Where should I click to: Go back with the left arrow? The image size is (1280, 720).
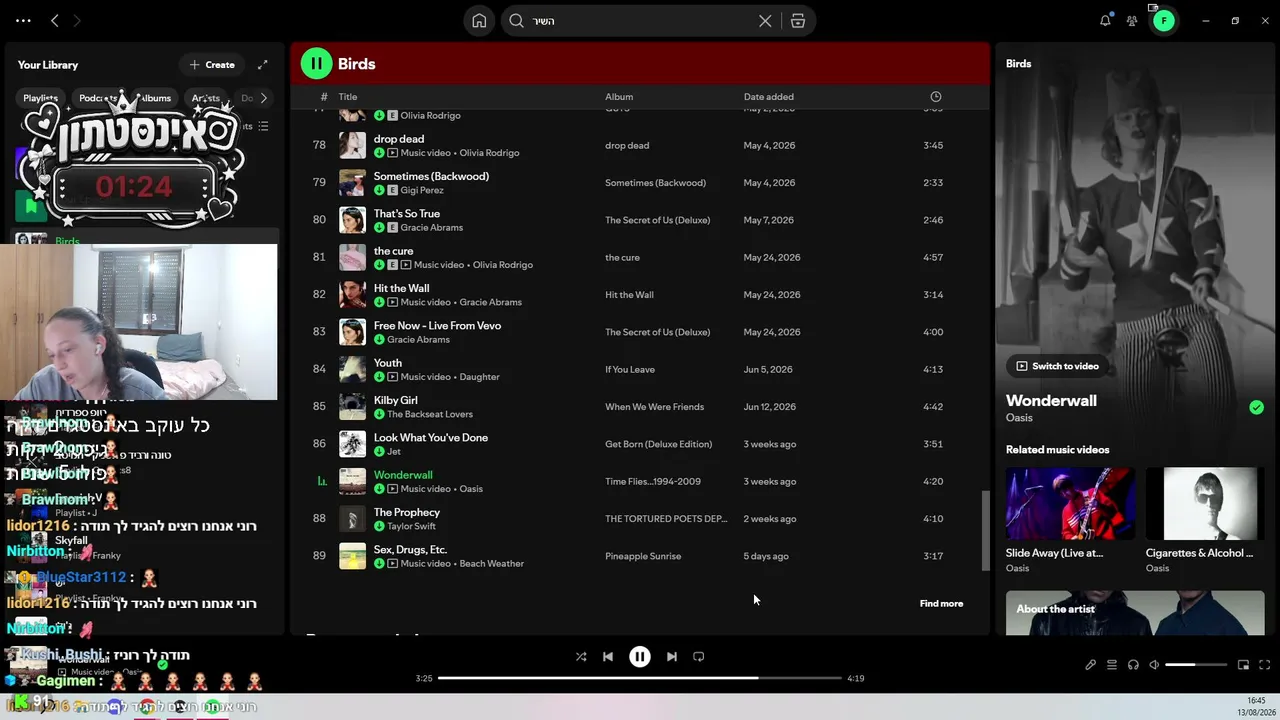click(55, 20)
